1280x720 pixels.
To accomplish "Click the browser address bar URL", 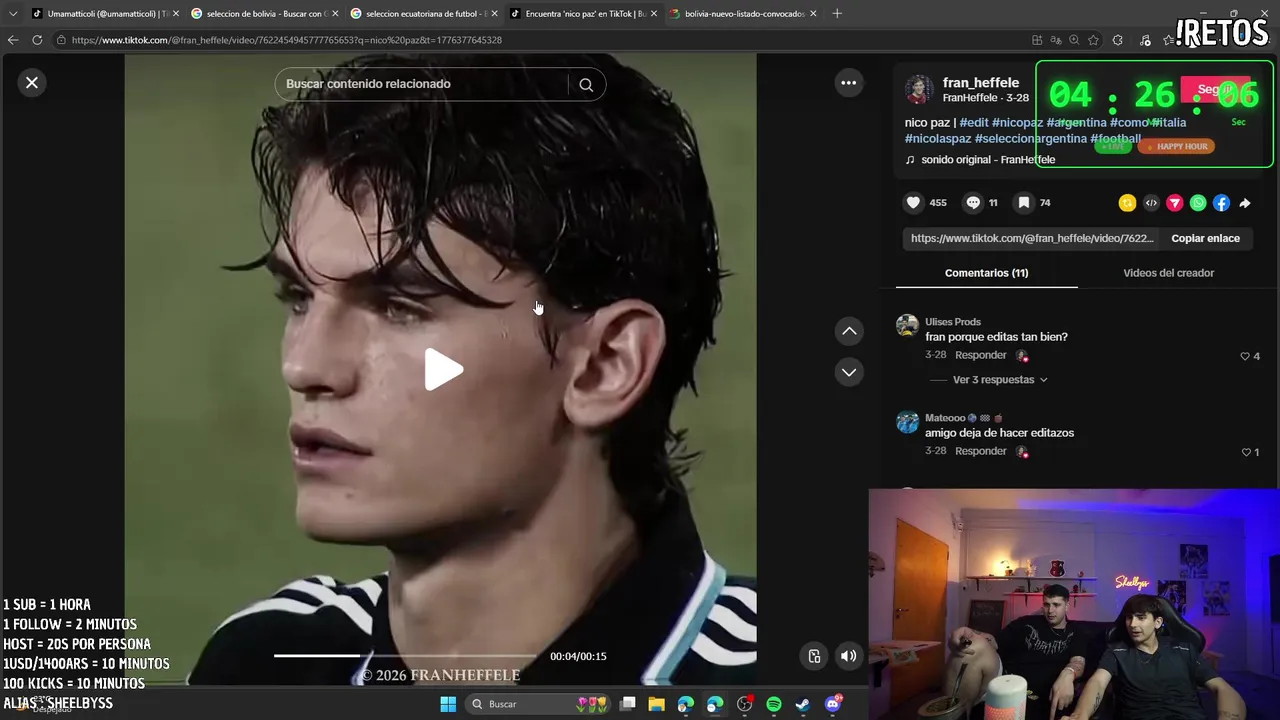I will coord(287,40).
